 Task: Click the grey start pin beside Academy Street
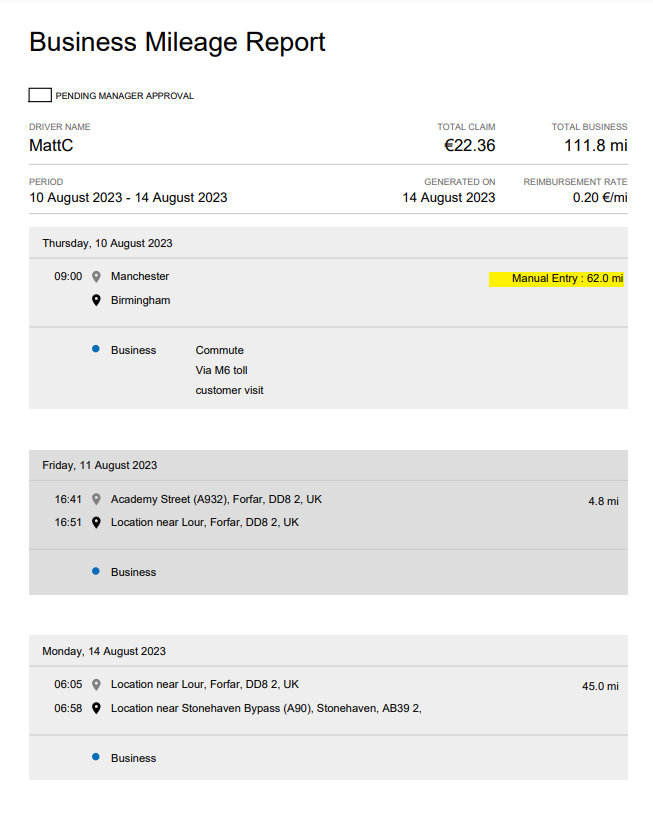96,499
